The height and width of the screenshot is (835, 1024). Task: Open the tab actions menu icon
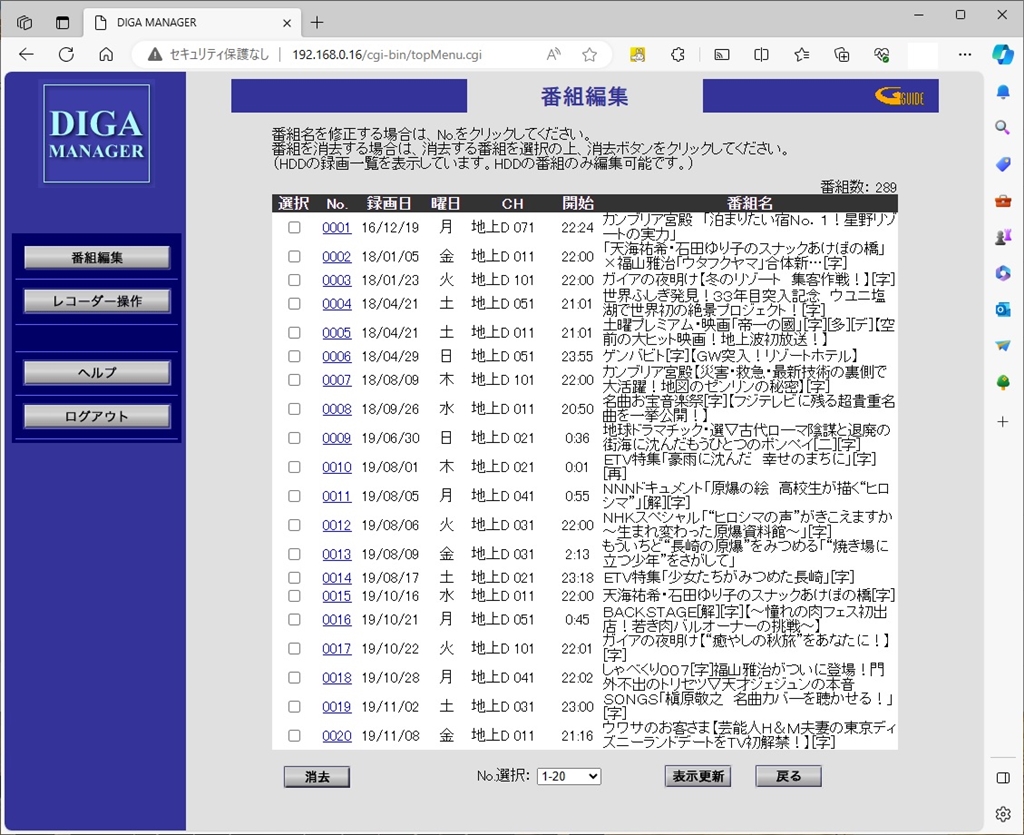tap(63, 23)
